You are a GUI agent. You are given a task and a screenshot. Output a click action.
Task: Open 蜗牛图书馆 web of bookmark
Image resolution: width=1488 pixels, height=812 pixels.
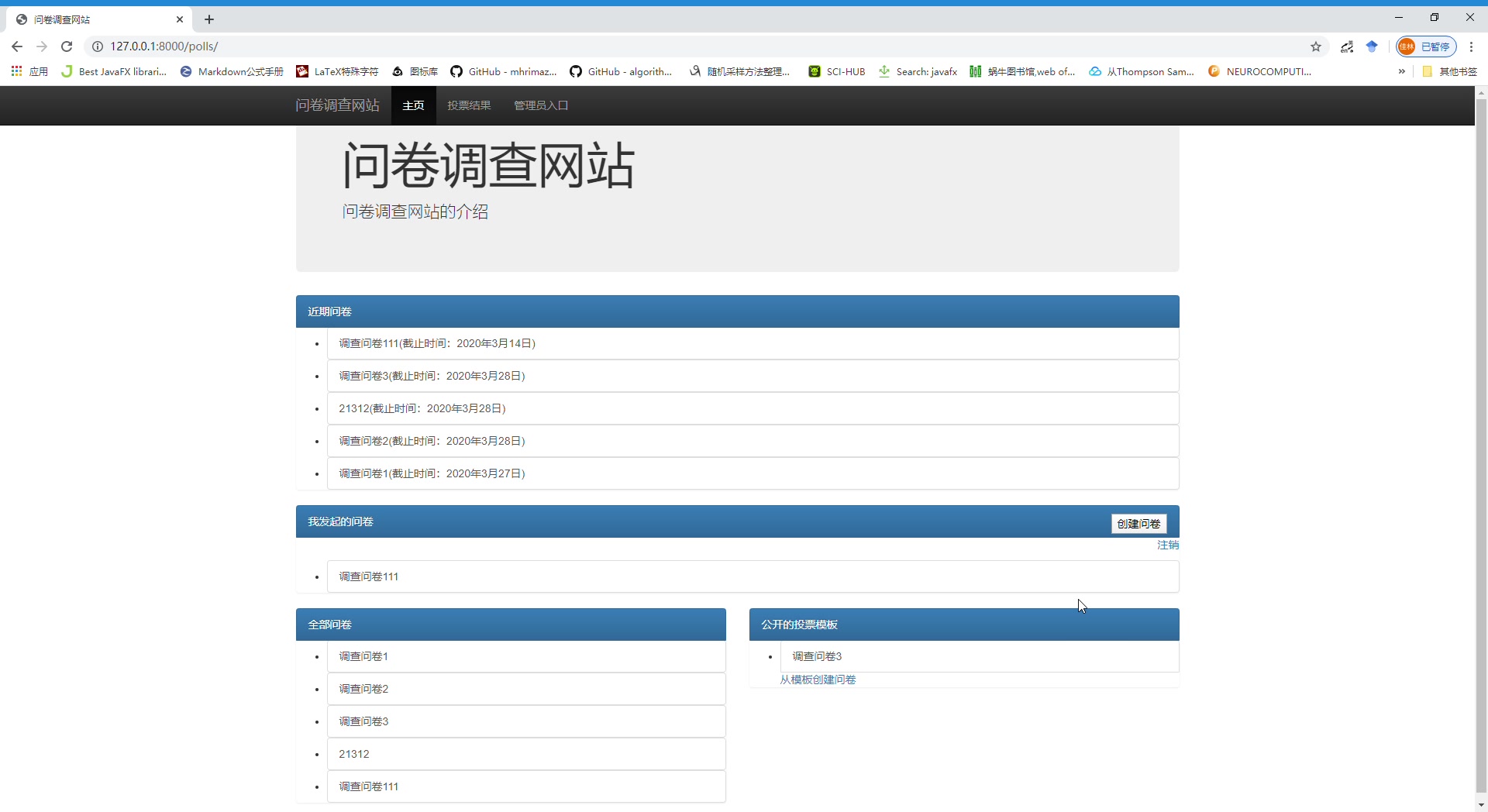pos(1022,71)
